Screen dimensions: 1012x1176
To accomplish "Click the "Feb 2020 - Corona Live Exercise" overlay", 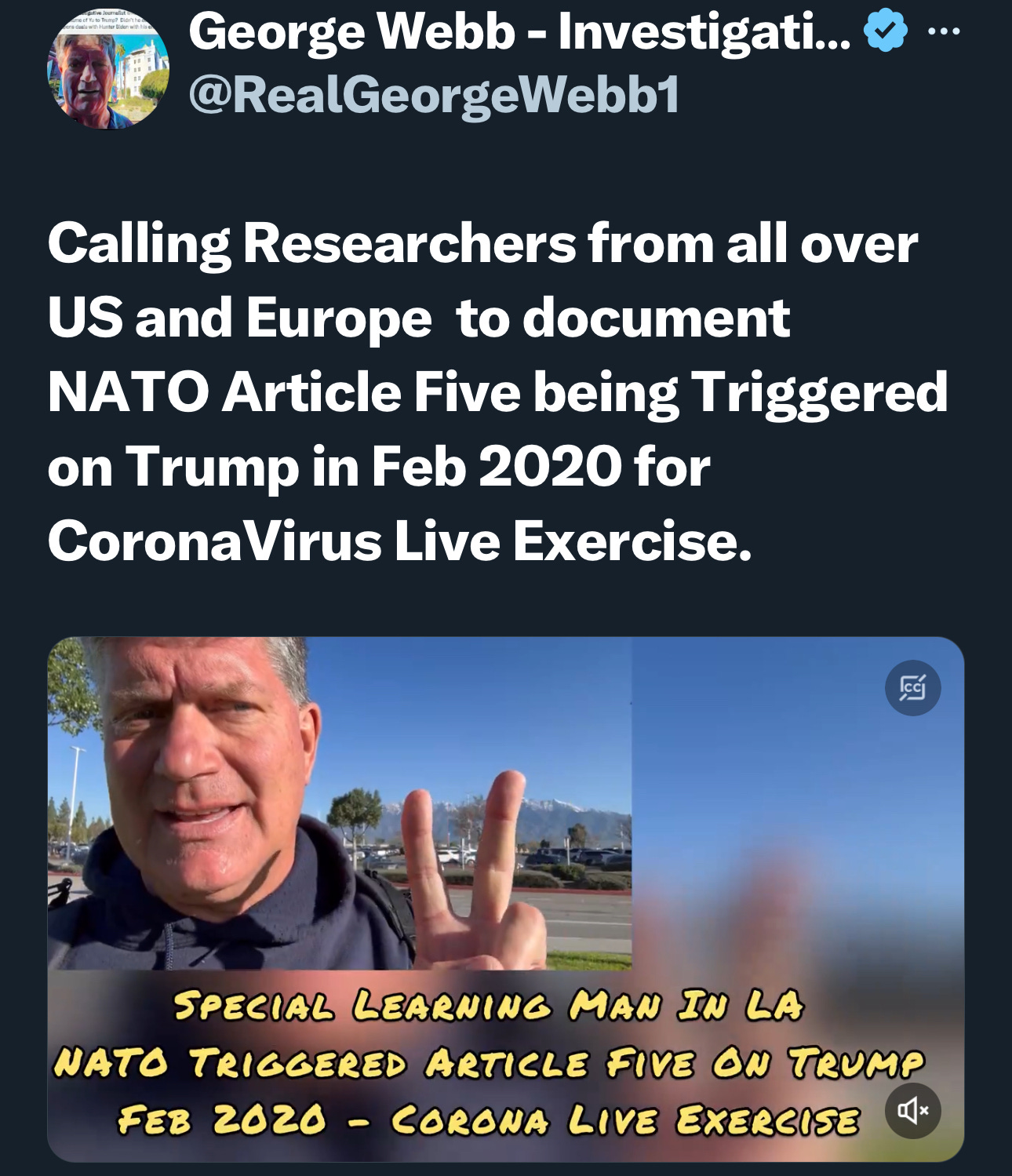I will pos(488,1120).
